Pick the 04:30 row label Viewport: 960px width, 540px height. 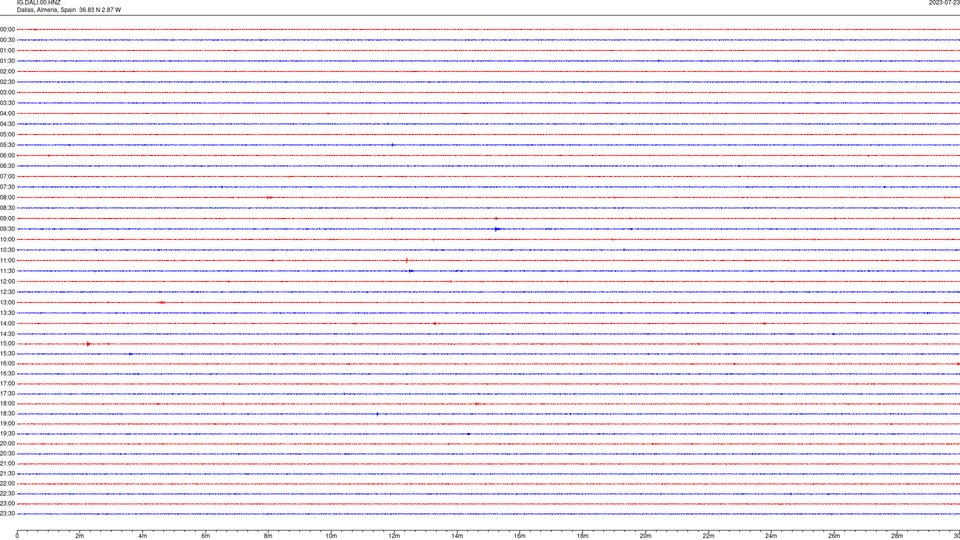[x=7, y=124]
